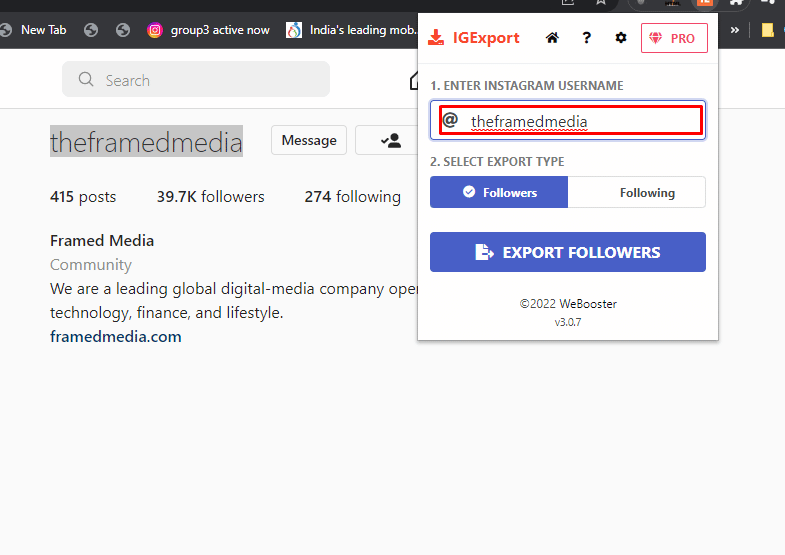Expand hidden bookmarks chevron
This screenshot has width=785, height=555.
(x=734, y=30)
